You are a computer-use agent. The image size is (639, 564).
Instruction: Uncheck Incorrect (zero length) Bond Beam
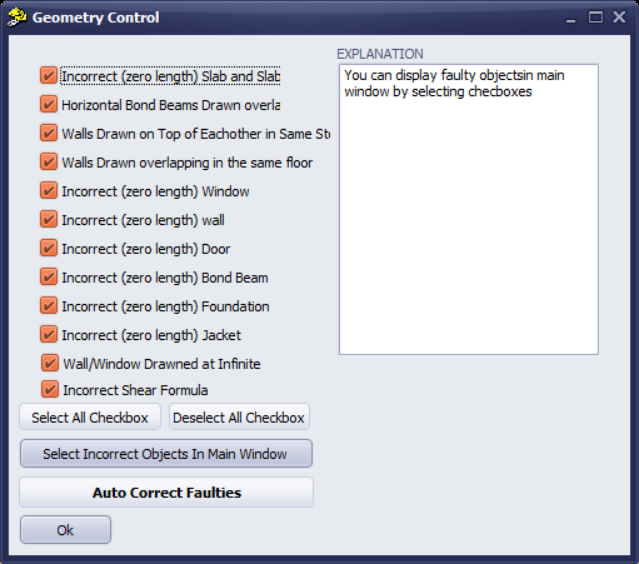pos(48,277)
